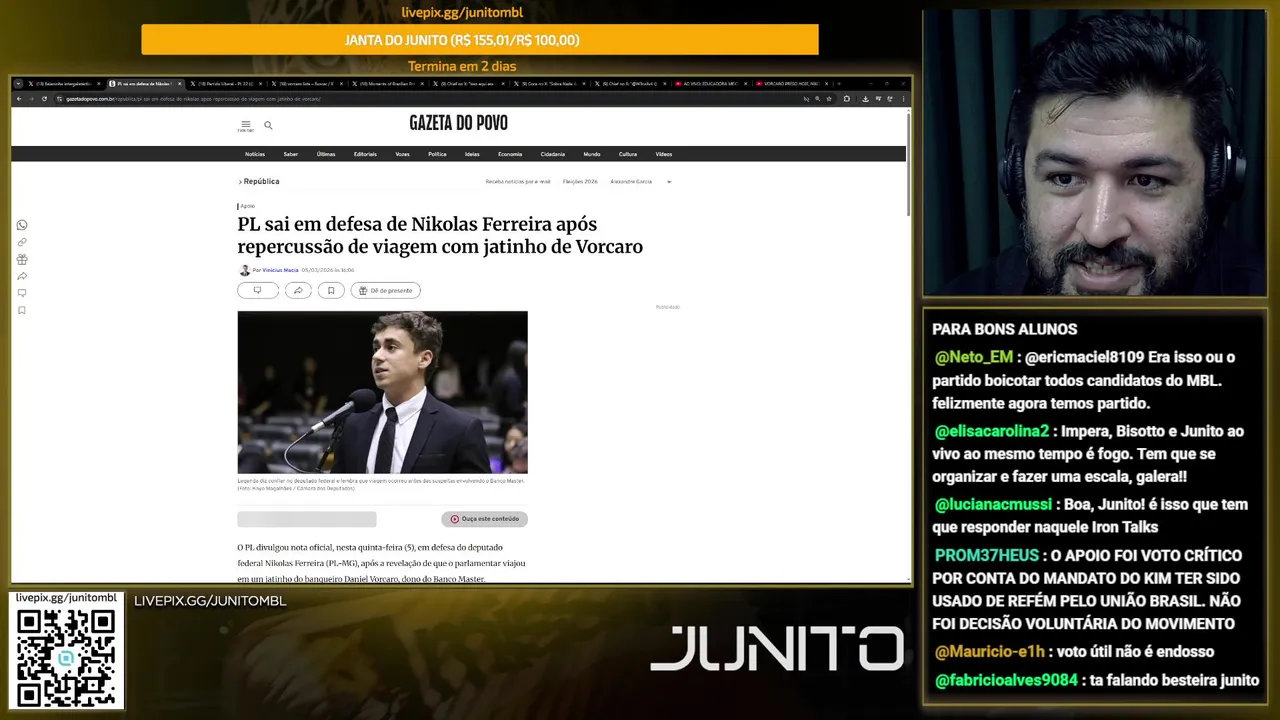
Task: Click the streamer webcam feed
Action: coord(1094,153)
